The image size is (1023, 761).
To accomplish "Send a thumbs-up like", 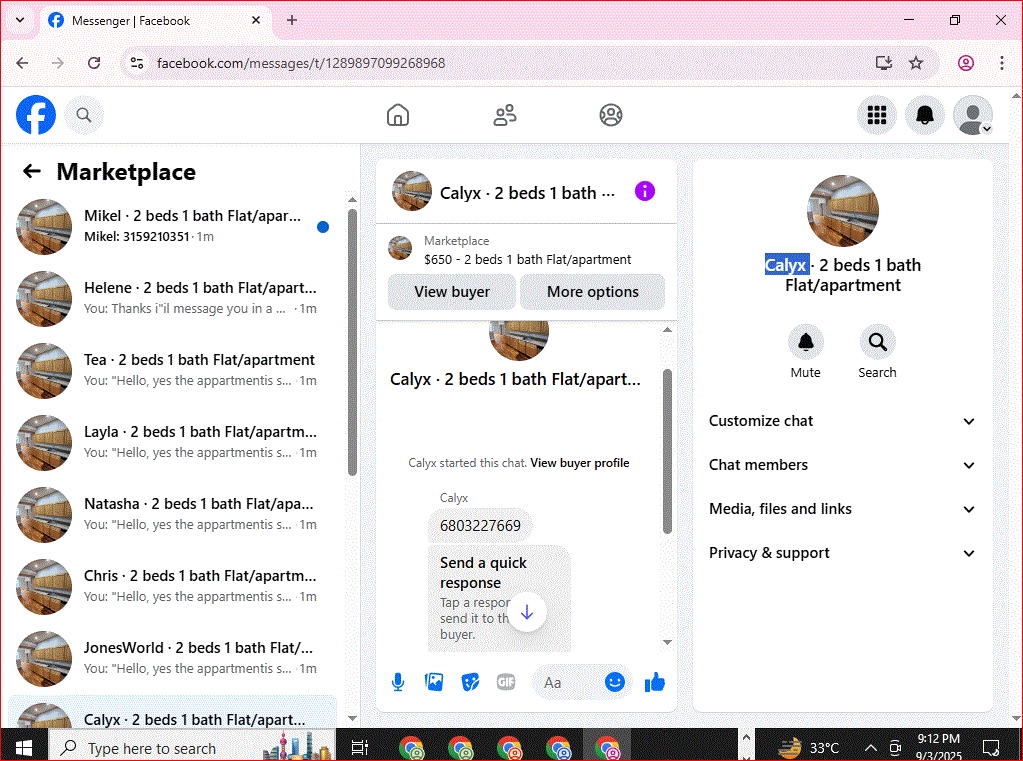I will click(x=654, y=683).
